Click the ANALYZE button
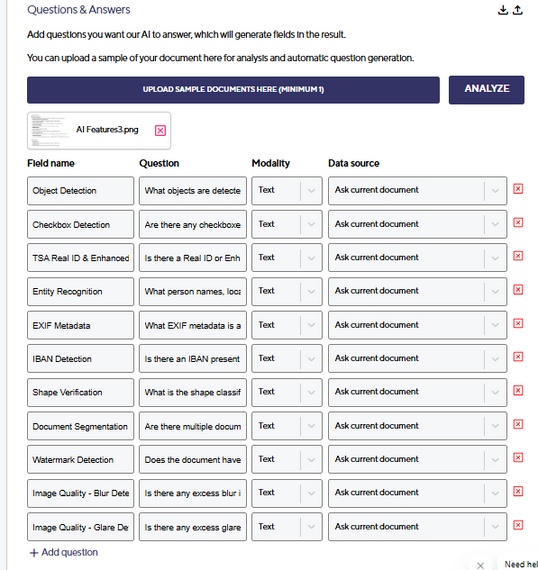Screen dimensions: 538x570 click(486, 90)
